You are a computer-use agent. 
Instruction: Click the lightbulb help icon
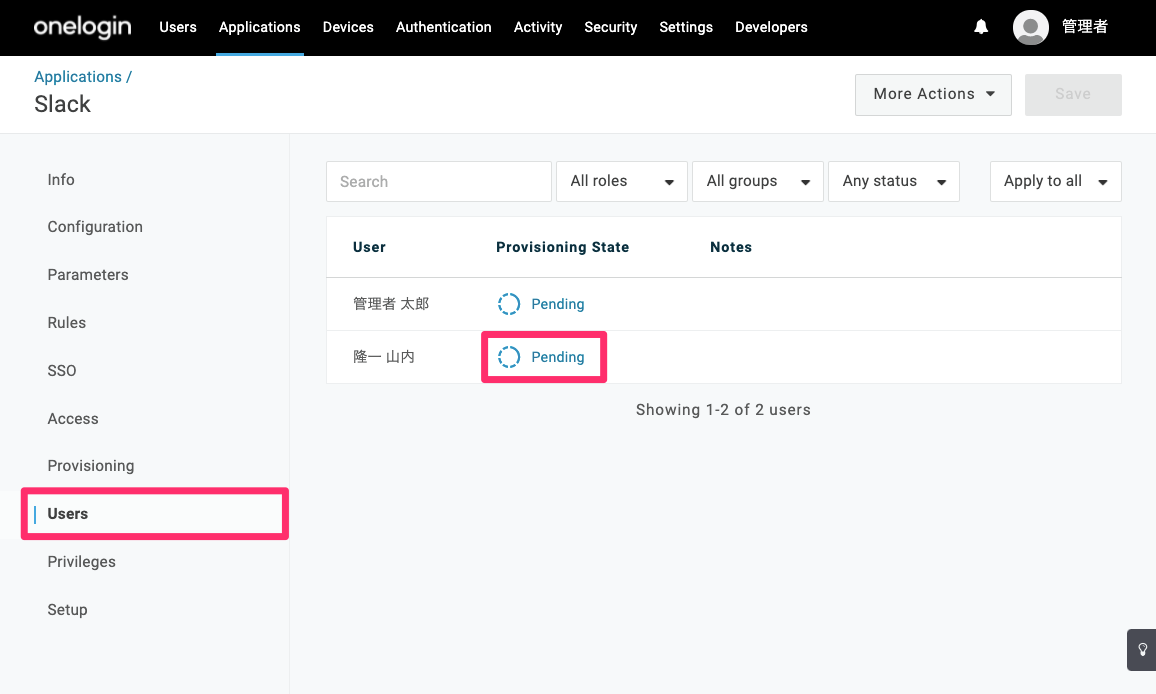[1142, 650]
